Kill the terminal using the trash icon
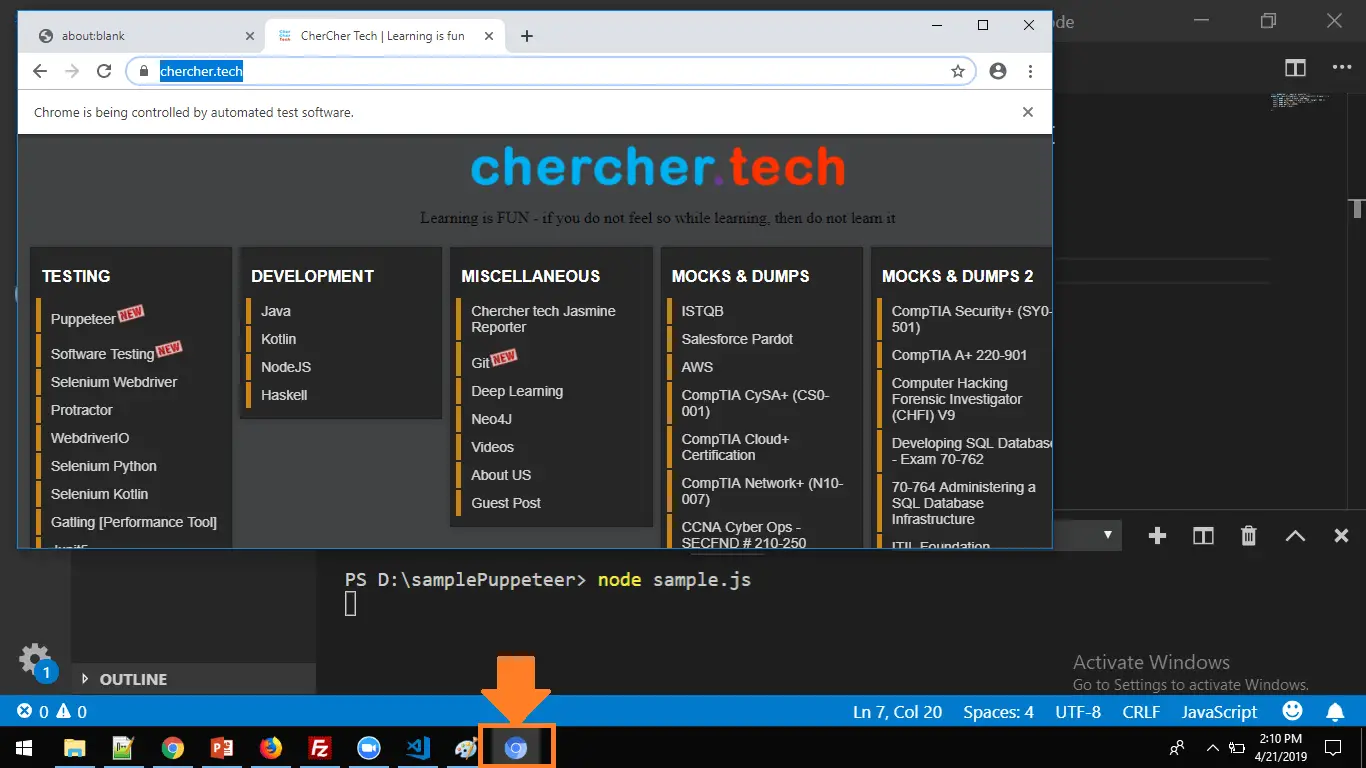Image resolution: width=1366 pixels, height=768 pixels. tap(1248, 535)
